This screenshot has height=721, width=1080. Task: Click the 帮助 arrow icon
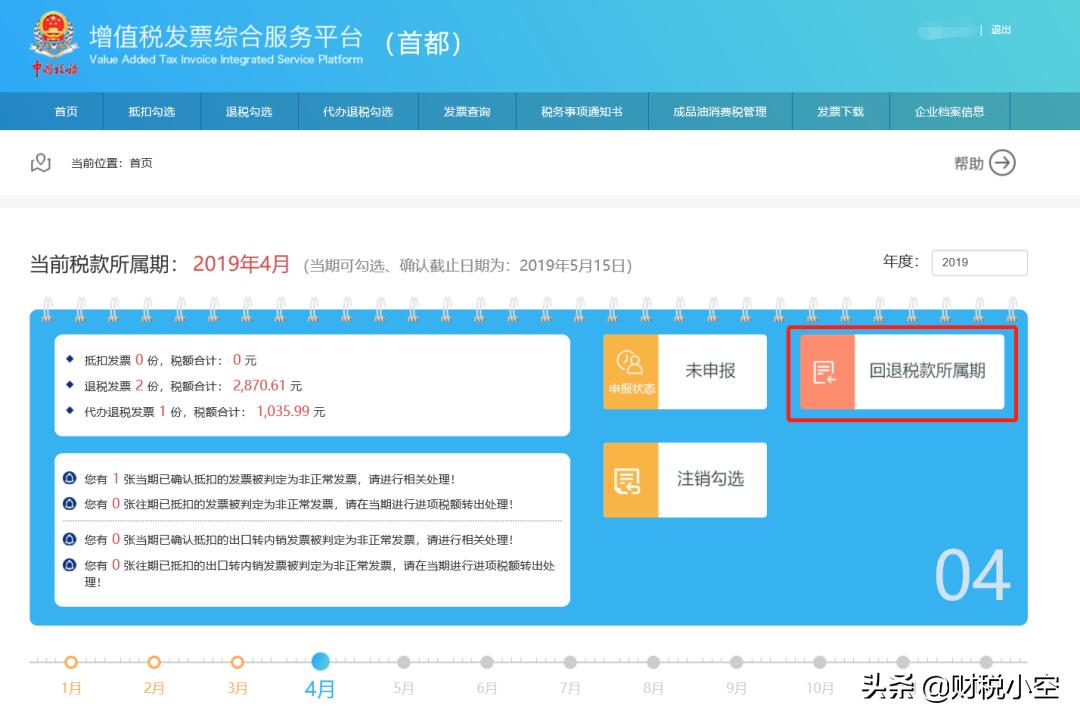pos(1003,162)
